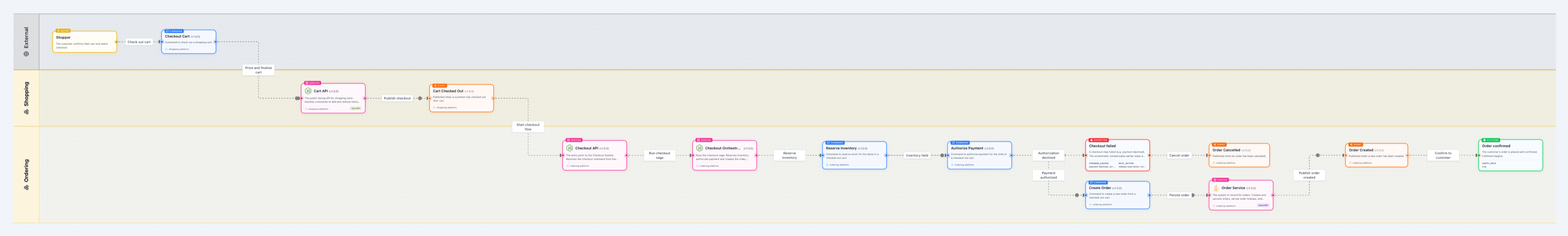Click the 'Publish checkout' edge label
This screenshot has height=236, width=1568.
pos(397,98)
